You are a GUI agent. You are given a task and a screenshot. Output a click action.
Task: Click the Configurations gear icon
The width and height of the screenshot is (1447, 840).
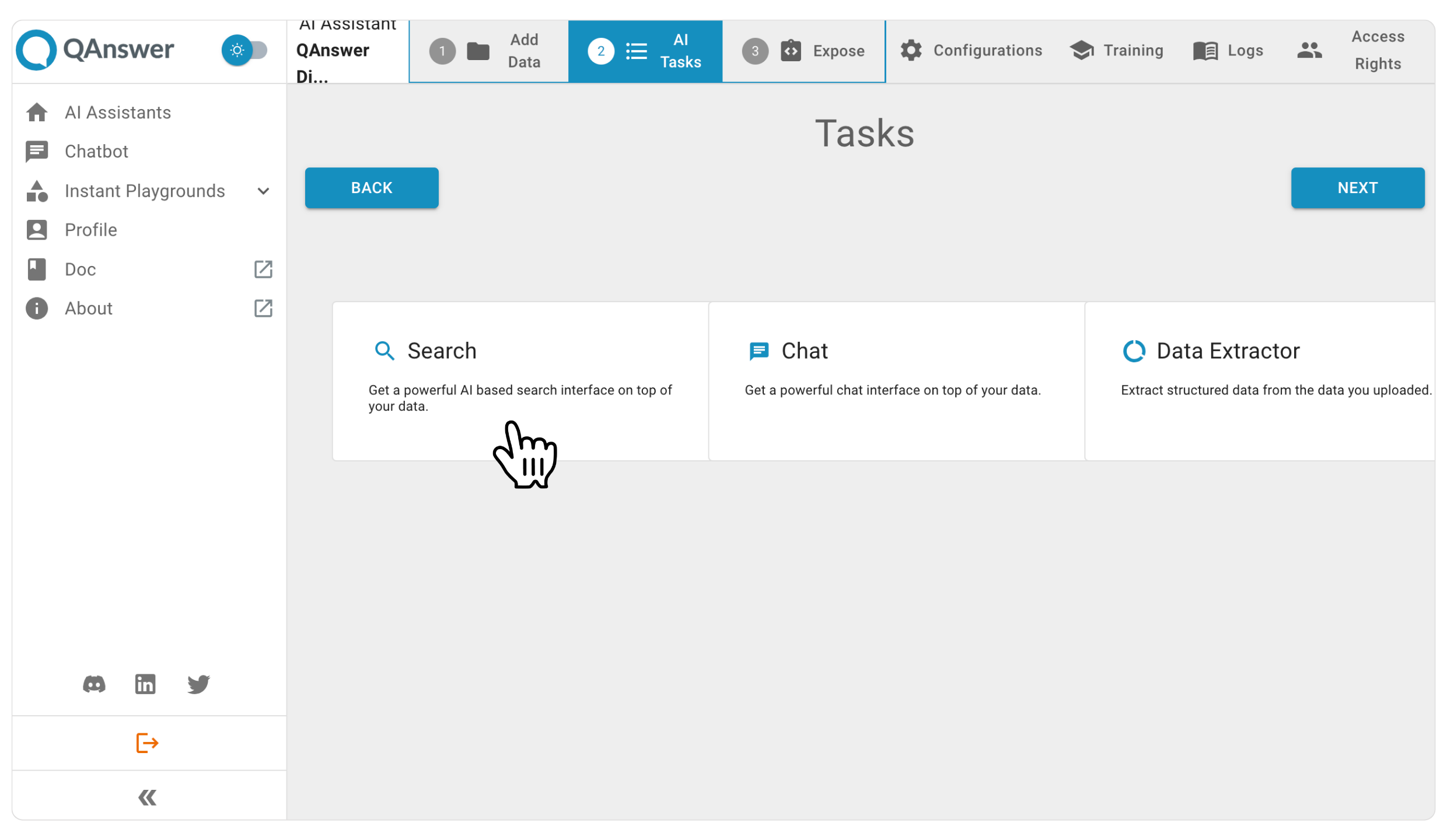tap(910, 50)
